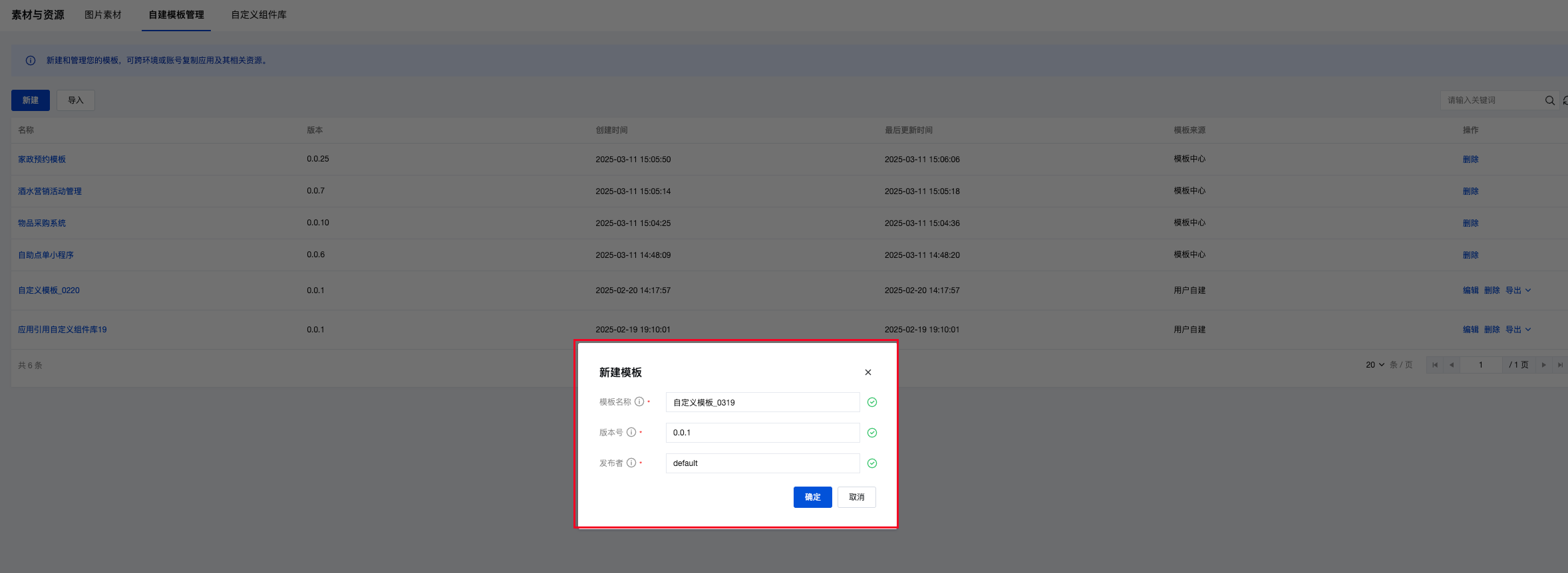The height and width of the screenshot is (573, 1568).
Task: Click creation time 2025-03-11 15:05:50
Action: tap(633, 160)
